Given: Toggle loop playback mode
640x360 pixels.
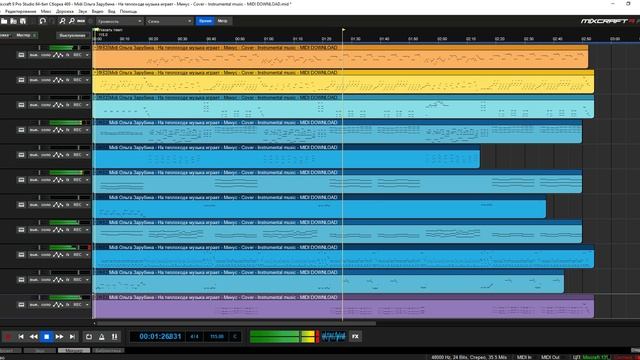Looking at the screenshot, I should coord(89,337).
